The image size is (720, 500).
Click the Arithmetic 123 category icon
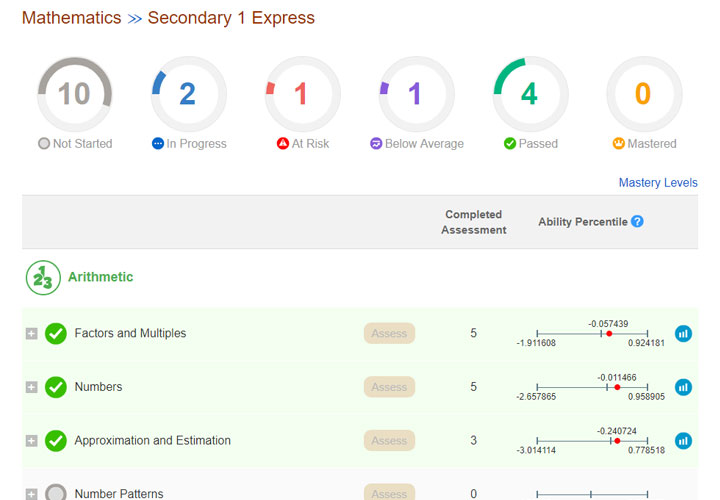[43, 277]
